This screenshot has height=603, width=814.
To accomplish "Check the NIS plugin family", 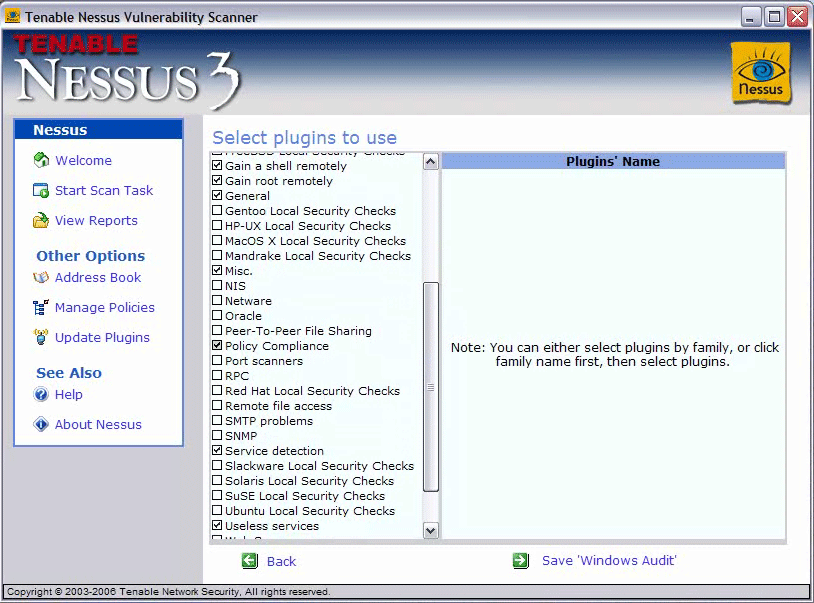I will 217,285.
